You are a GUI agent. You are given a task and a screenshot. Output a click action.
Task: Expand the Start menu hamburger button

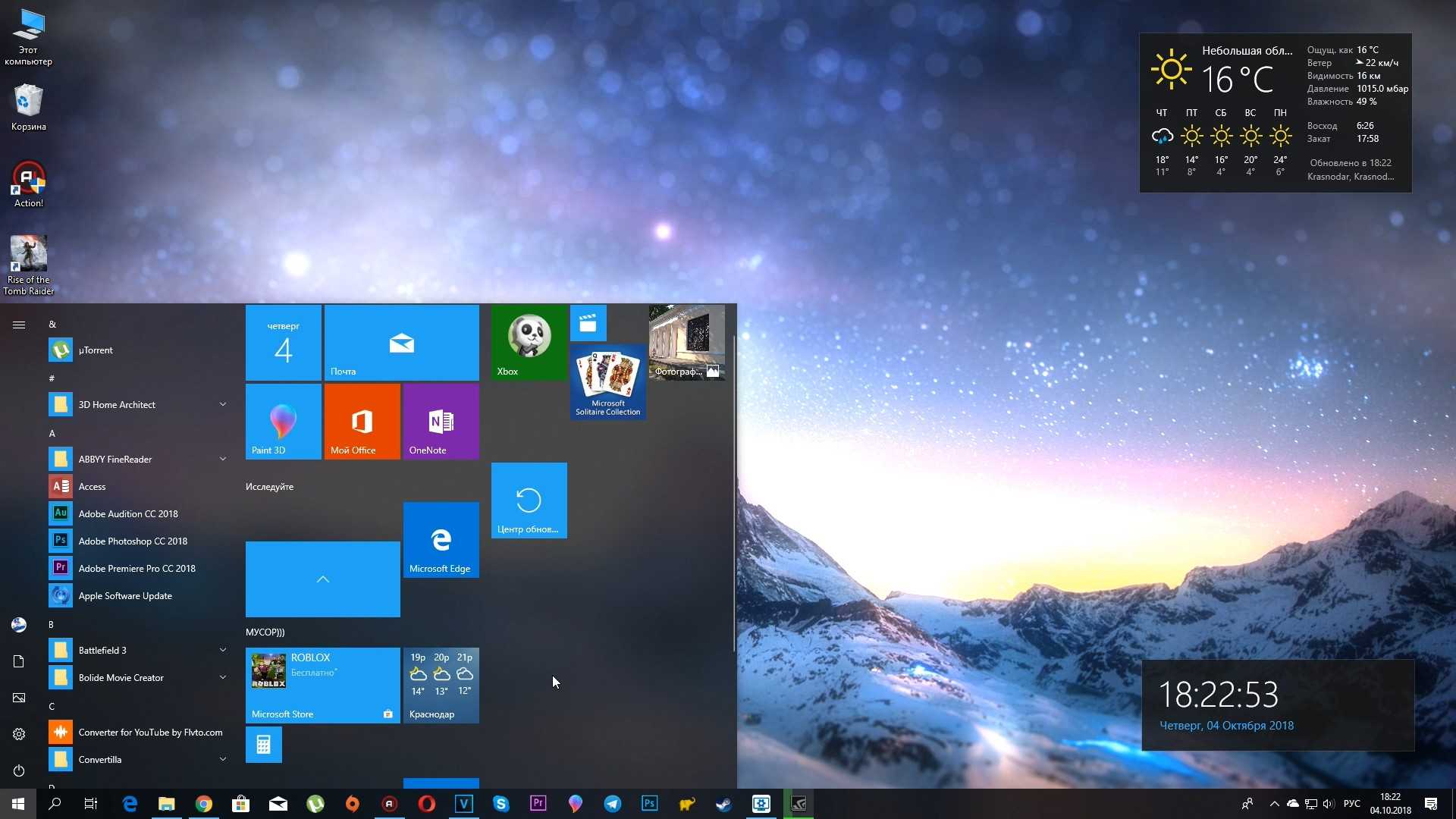[x=19, y=325]
